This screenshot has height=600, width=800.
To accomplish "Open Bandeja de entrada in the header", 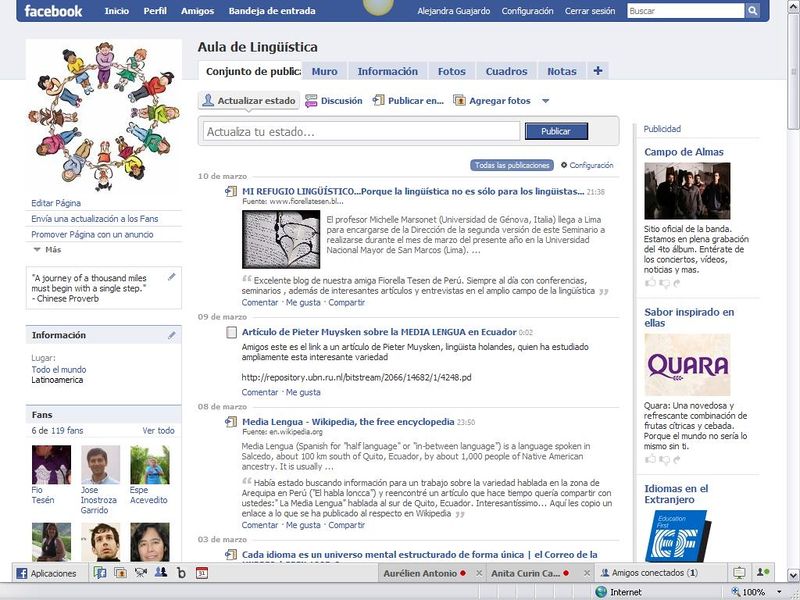I will coord(272,10).
